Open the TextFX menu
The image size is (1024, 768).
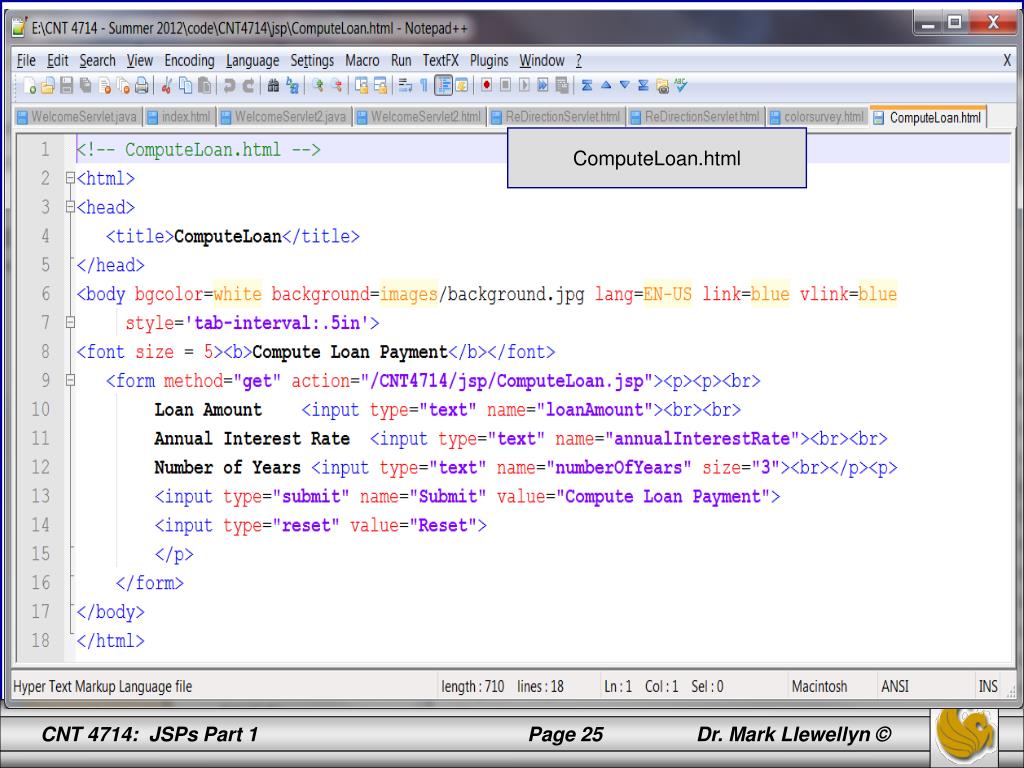click(441, 61)
